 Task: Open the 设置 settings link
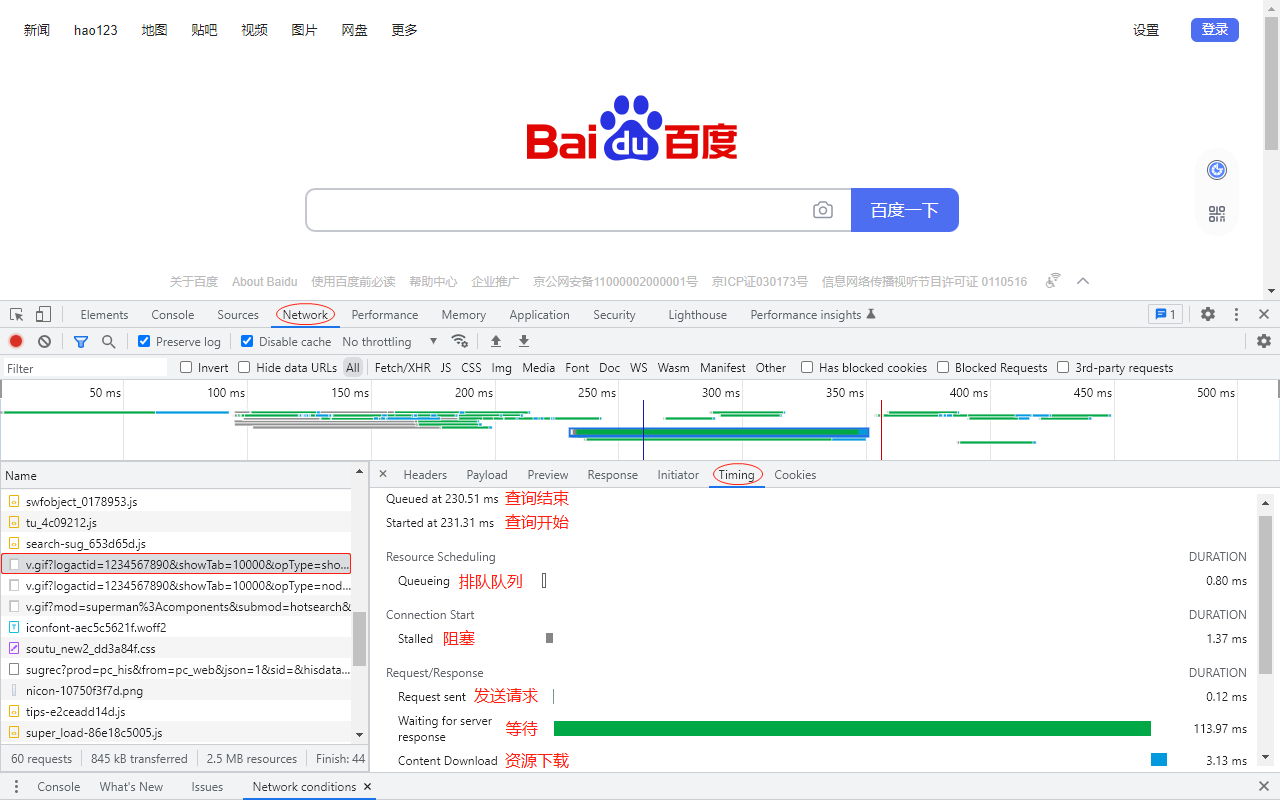click(1146, 30)
